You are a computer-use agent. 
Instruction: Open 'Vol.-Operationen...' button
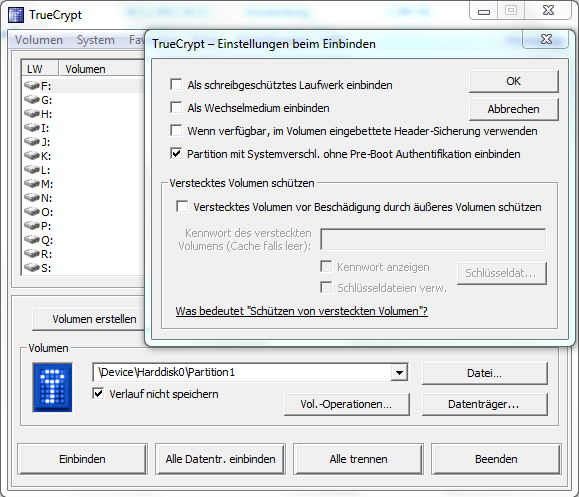click(x=347, y=404)
